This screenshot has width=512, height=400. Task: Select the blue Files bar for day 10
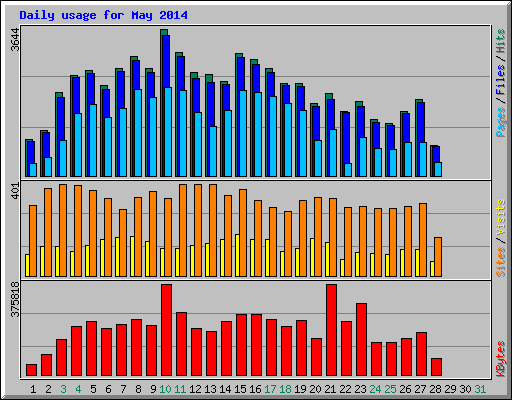[x=166, y=61]
